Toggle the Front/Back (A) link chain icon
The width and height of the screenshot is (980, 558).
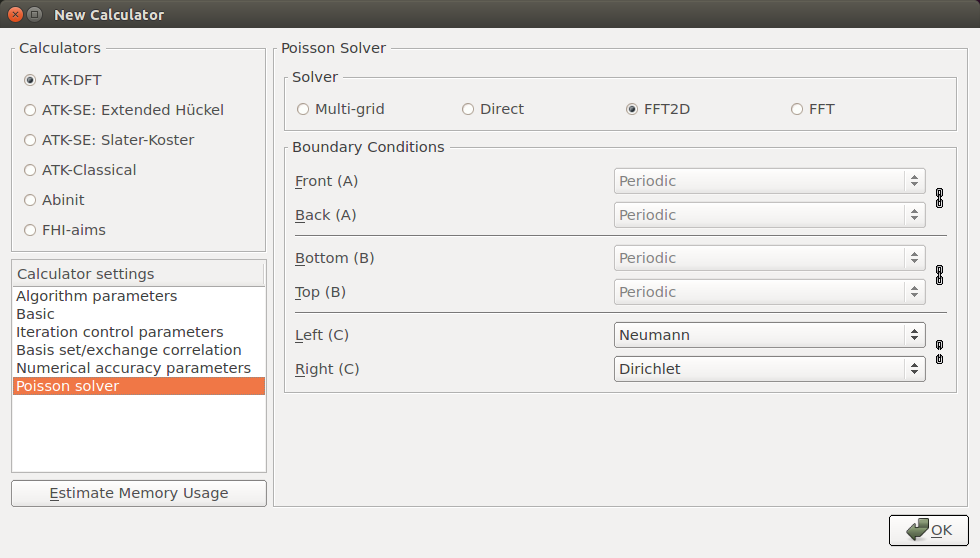[x=939, y=198]
